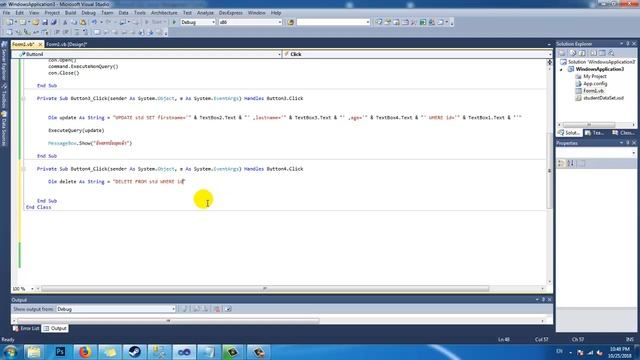Screen dimensions: 640x360
Task: Click View Class Diagram icon in Solution Explorer
Action: click(611, 53)
